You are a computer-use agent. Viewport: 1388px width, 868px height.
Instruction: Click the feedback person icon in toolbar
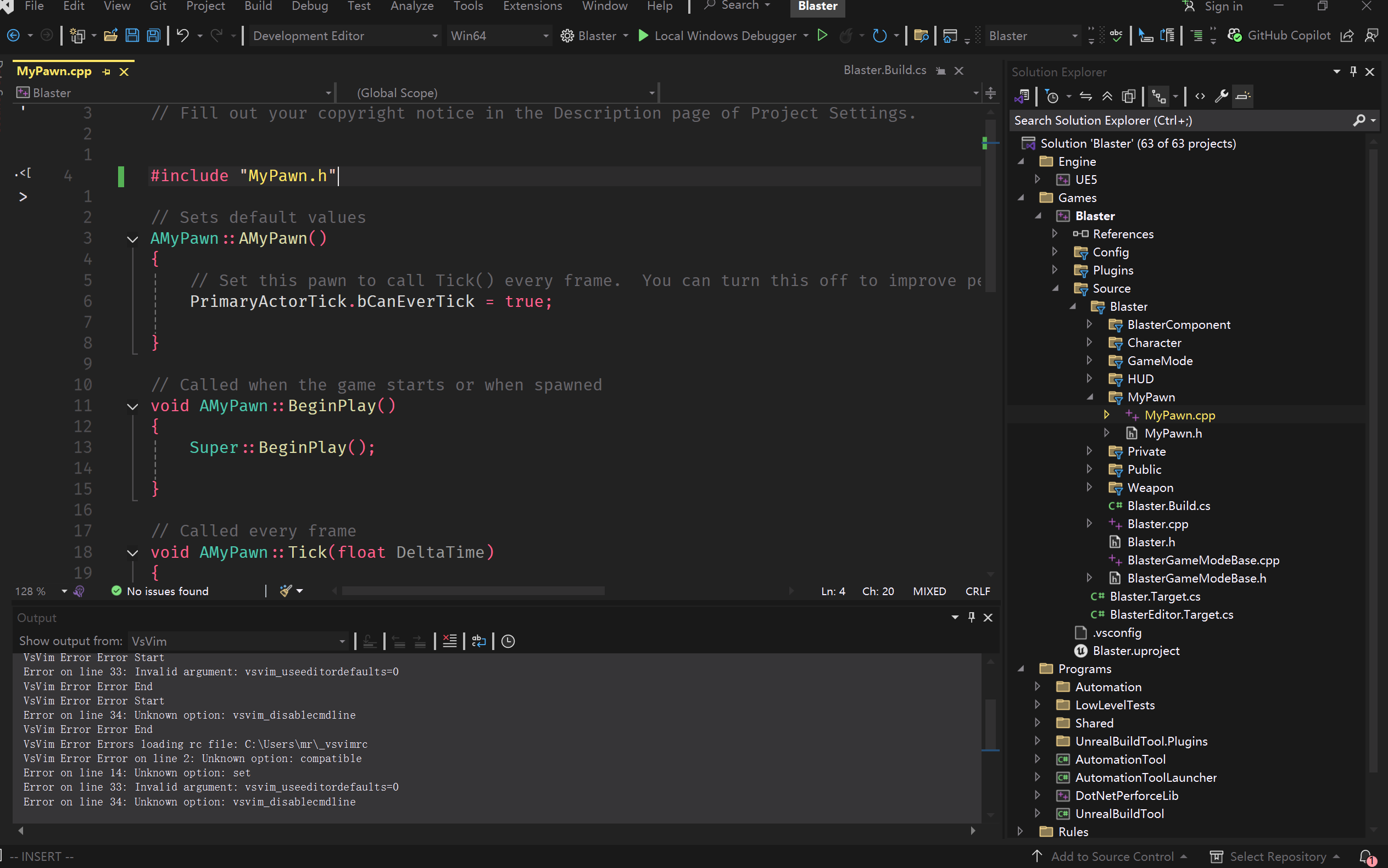point(1372,36)
